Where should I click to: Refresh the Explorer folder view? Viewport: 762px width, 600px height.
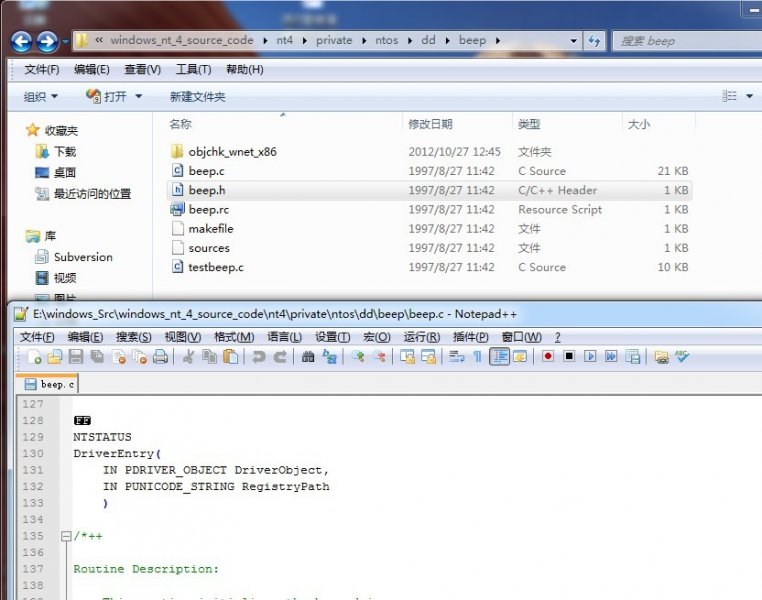coord(594,41)
